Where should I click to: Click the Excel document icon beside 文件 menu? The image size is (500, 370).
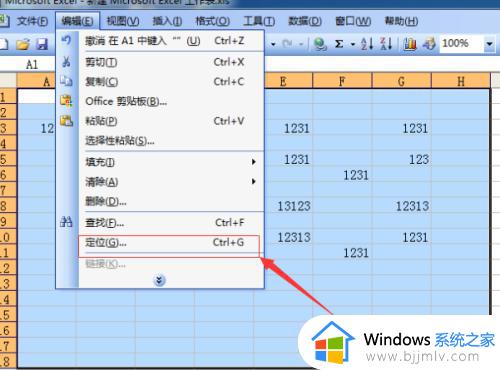tap(4, 21)
